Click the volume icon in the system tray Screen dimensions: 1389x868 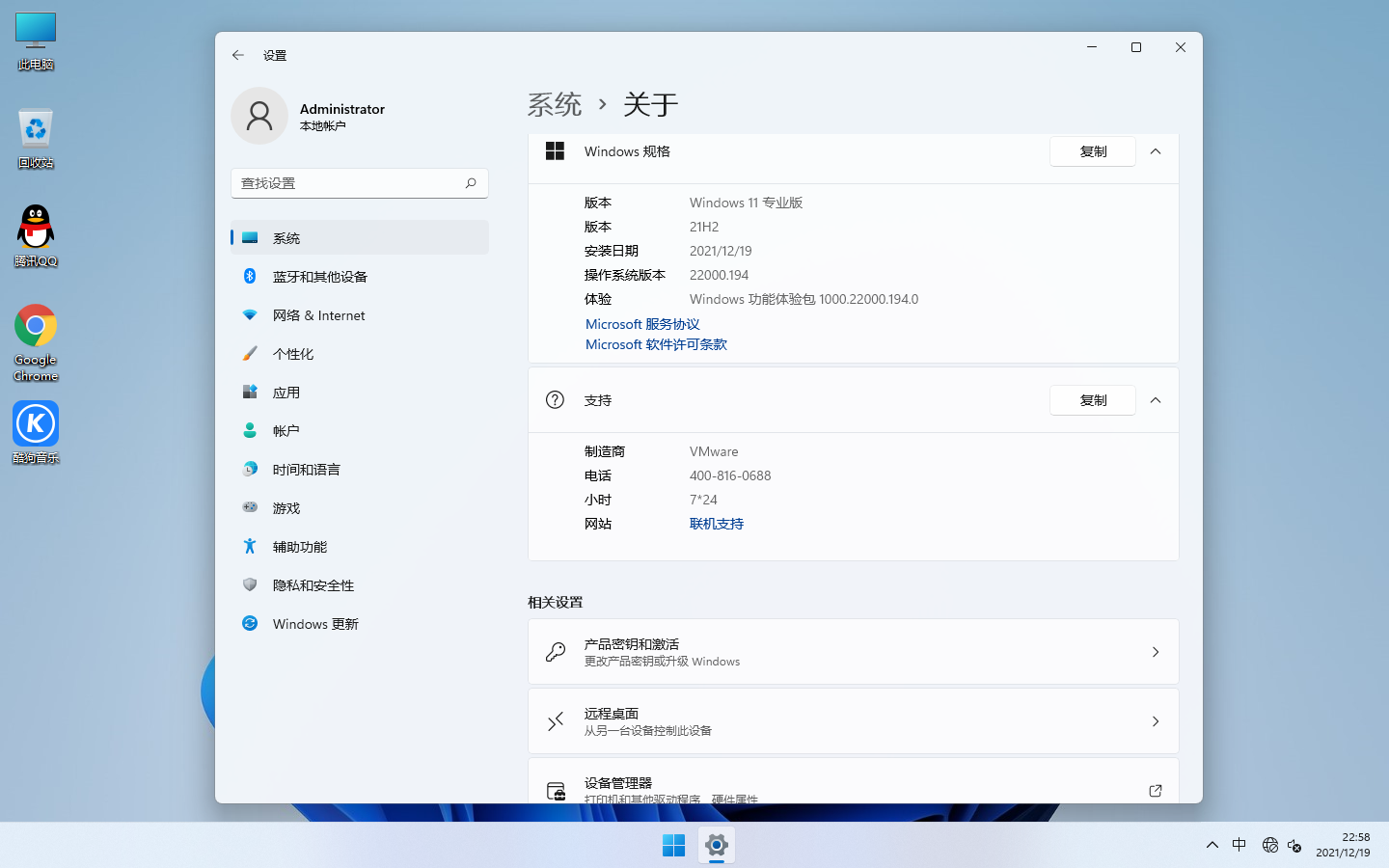(1294, 845)
